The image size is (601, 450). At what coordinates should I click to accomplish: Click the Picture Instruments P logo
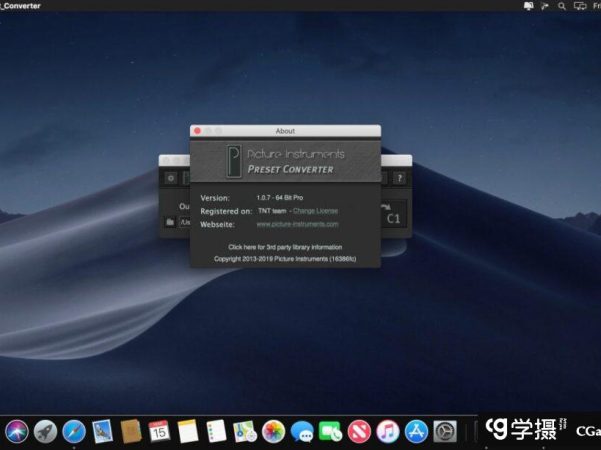[x=234, y=161]
